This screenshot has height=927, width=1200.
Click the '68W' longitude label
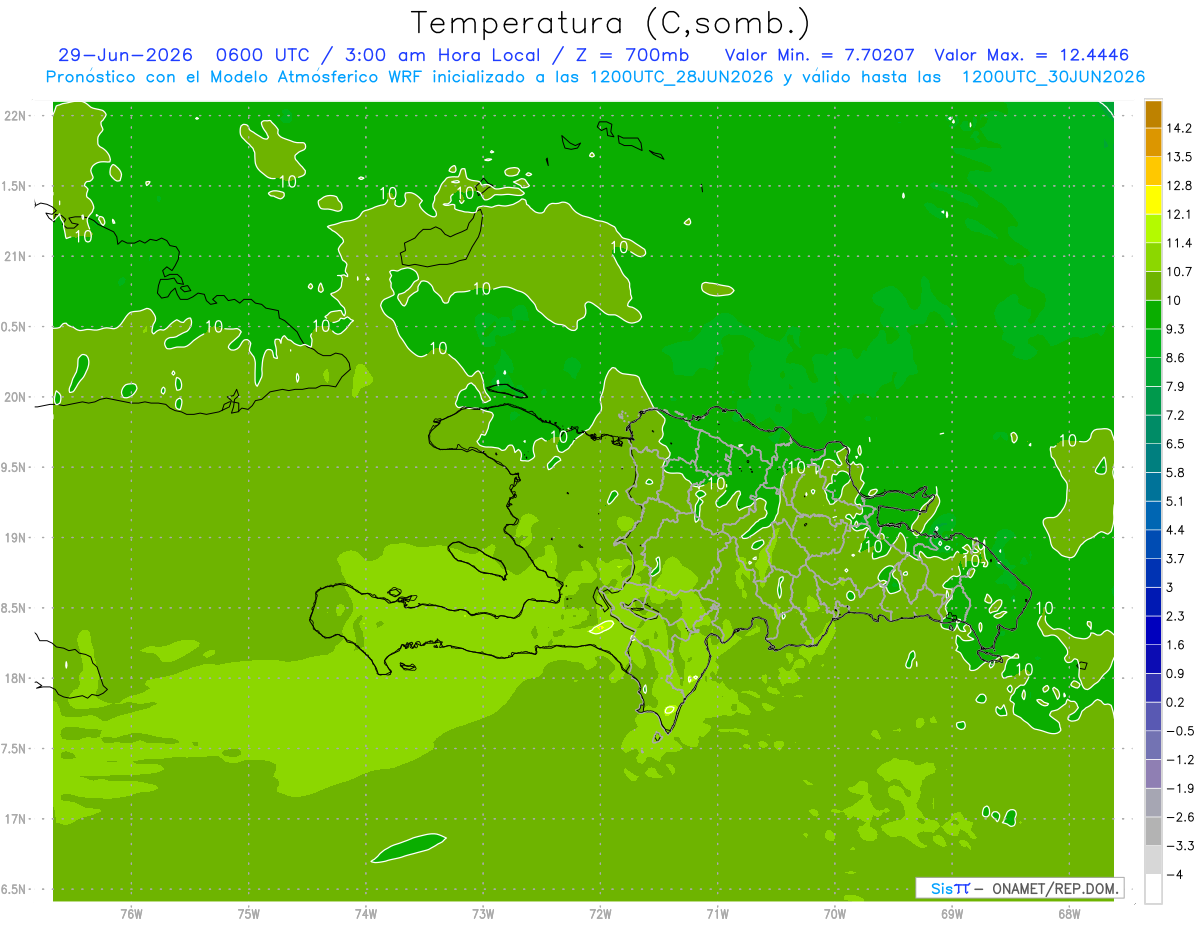pos(1069,914)
